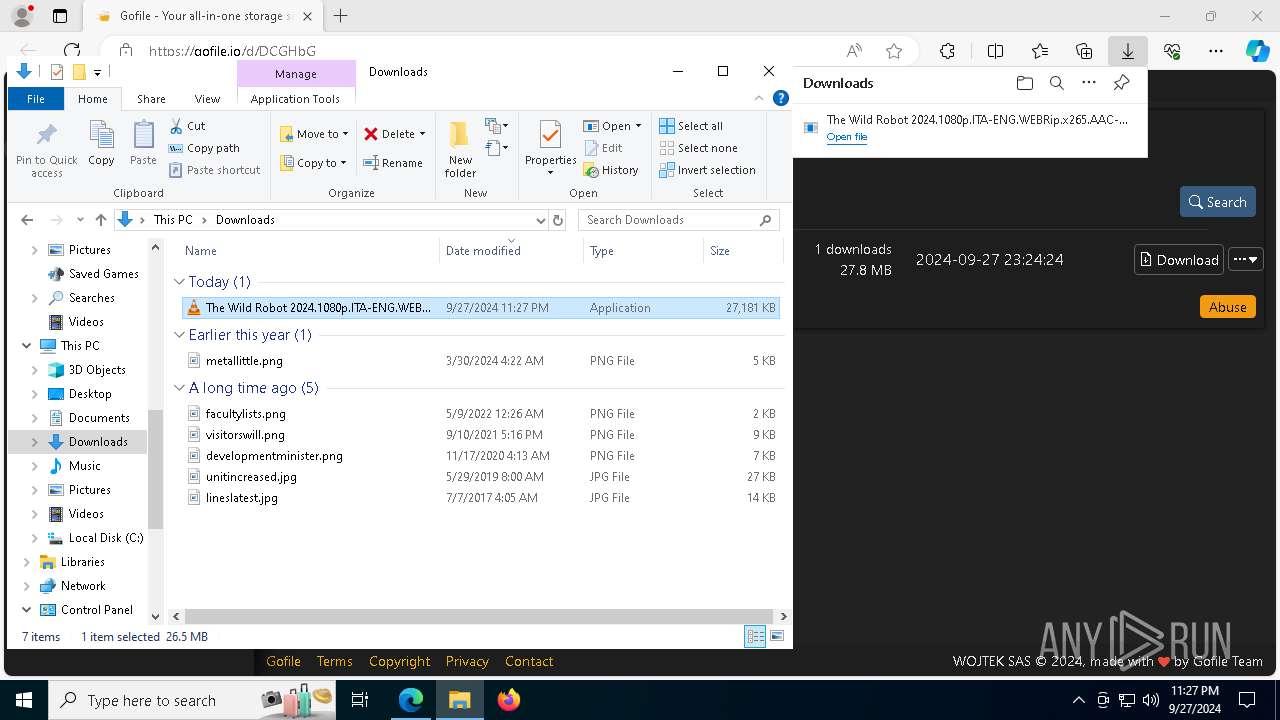
Task: Click the Gofile browser tab
Action: point(205,16)
